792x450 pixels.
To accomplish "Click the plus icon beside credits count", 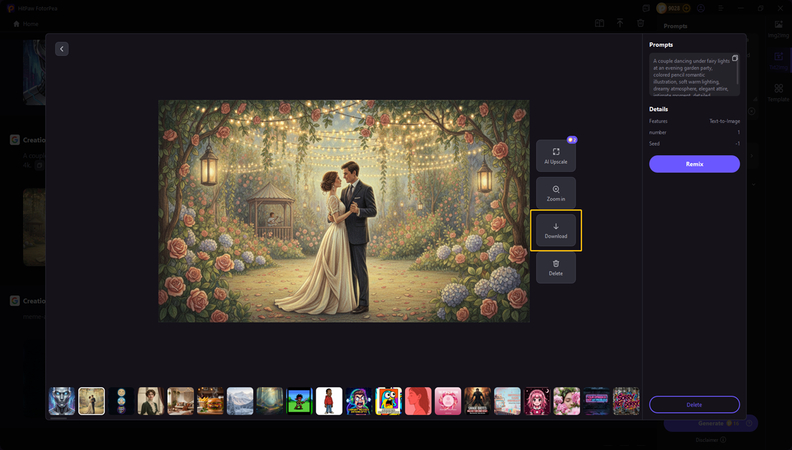I will pos(688,8).
